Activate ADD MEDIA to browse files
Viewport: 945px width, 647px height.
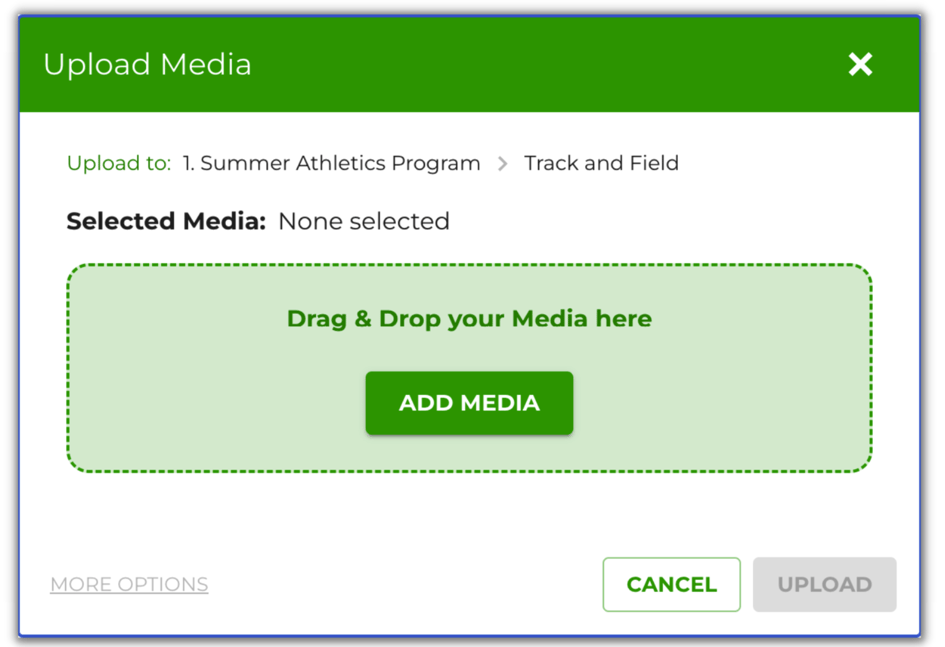pos(469,403)
